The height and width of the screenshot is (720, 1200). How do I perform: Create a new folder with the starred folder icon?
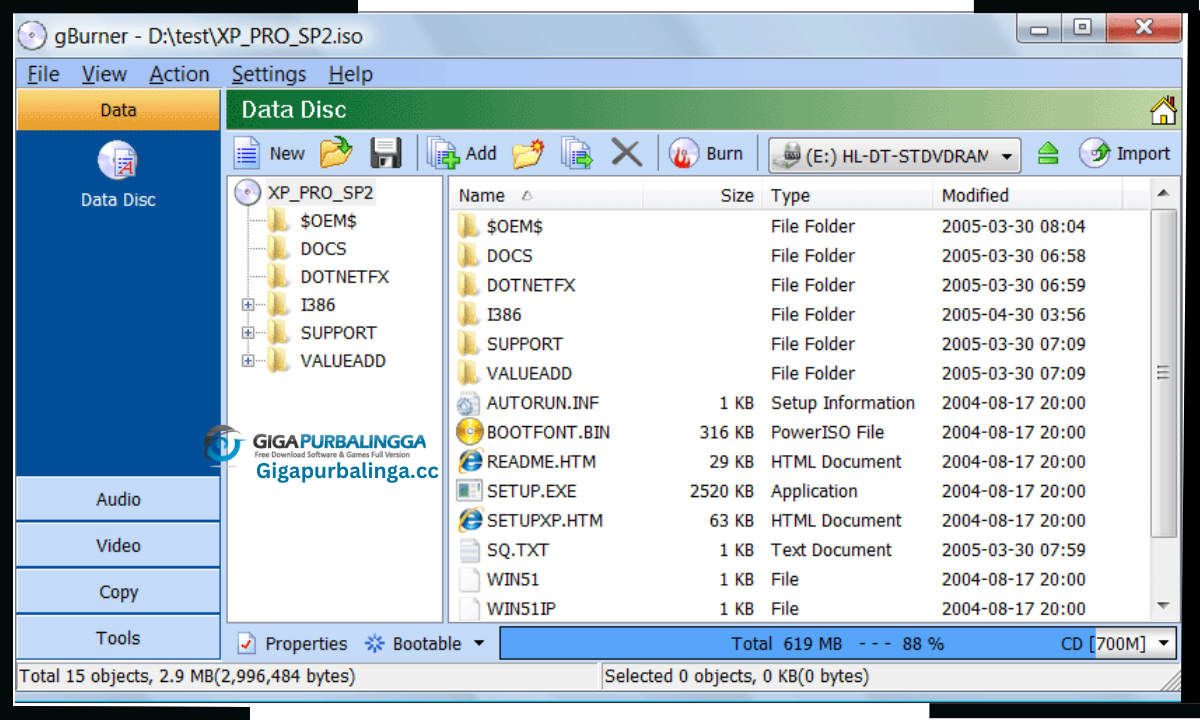pos(528,153)
